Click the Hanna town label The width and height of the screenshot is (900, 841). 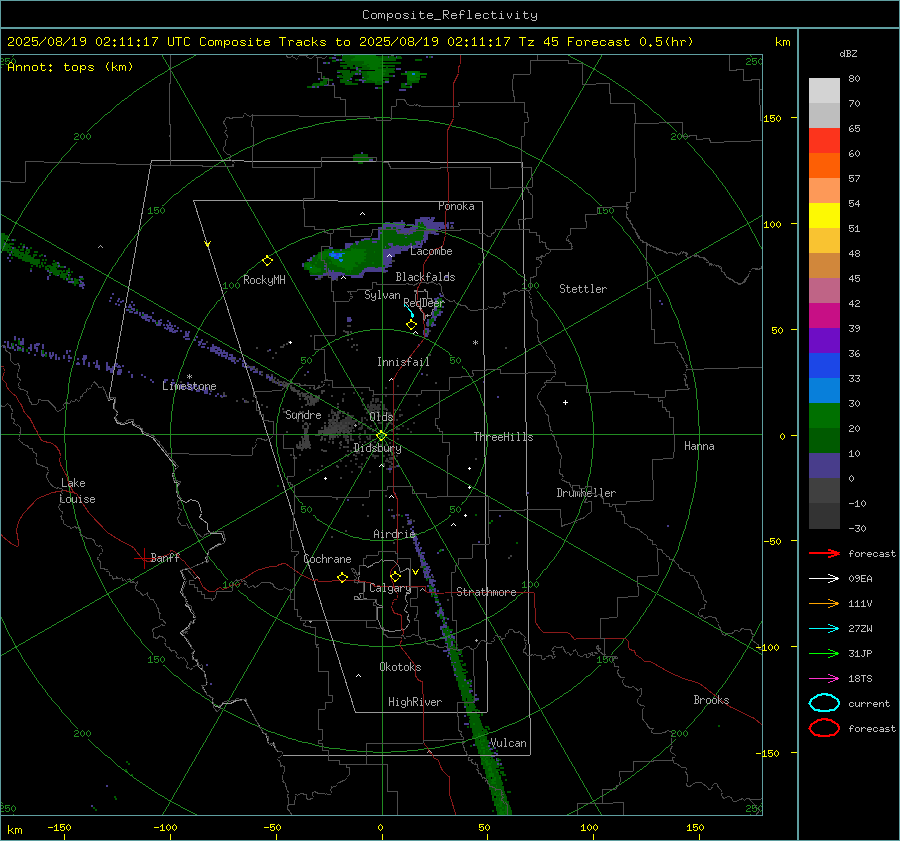(x=699, y=446)
